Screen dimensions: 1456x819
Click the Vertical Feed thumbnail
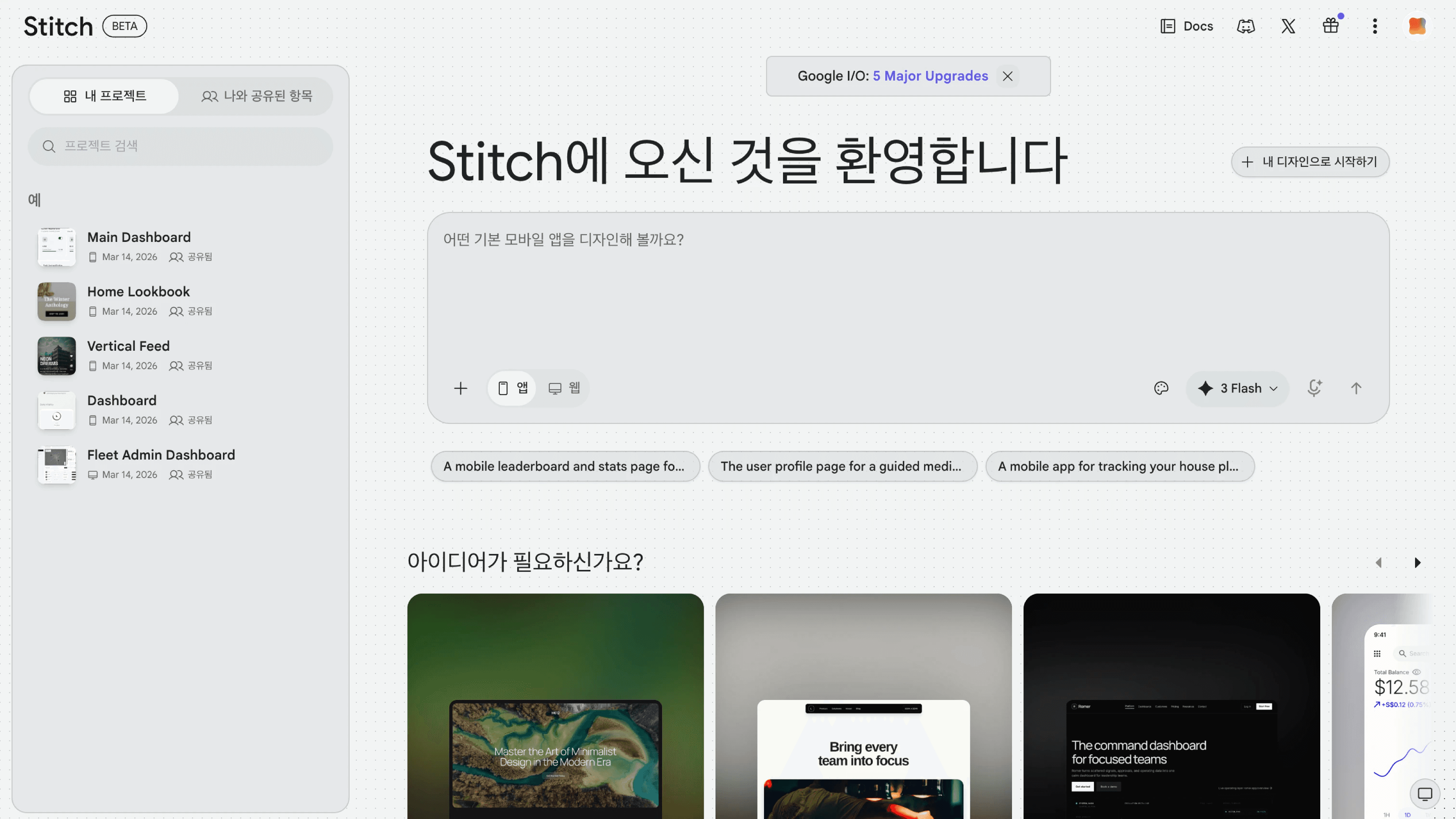coord(56,356)
